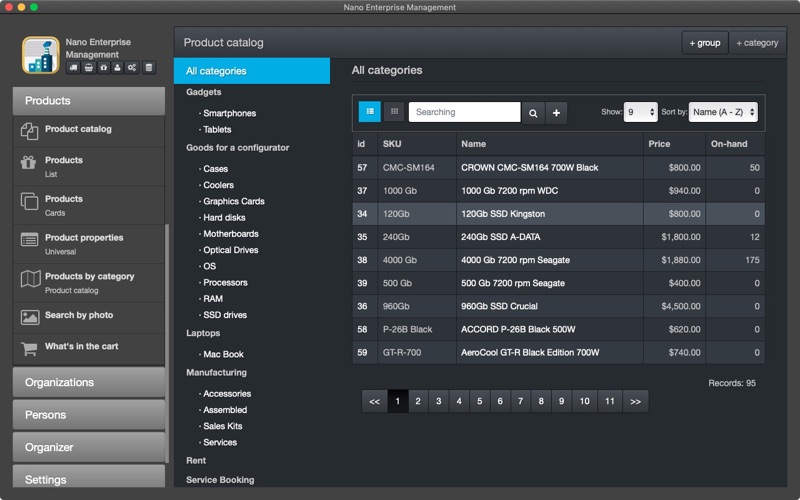This screenshot has height=500, width=800.
Task: Click the + group button
Action: (x=705, y=43)
